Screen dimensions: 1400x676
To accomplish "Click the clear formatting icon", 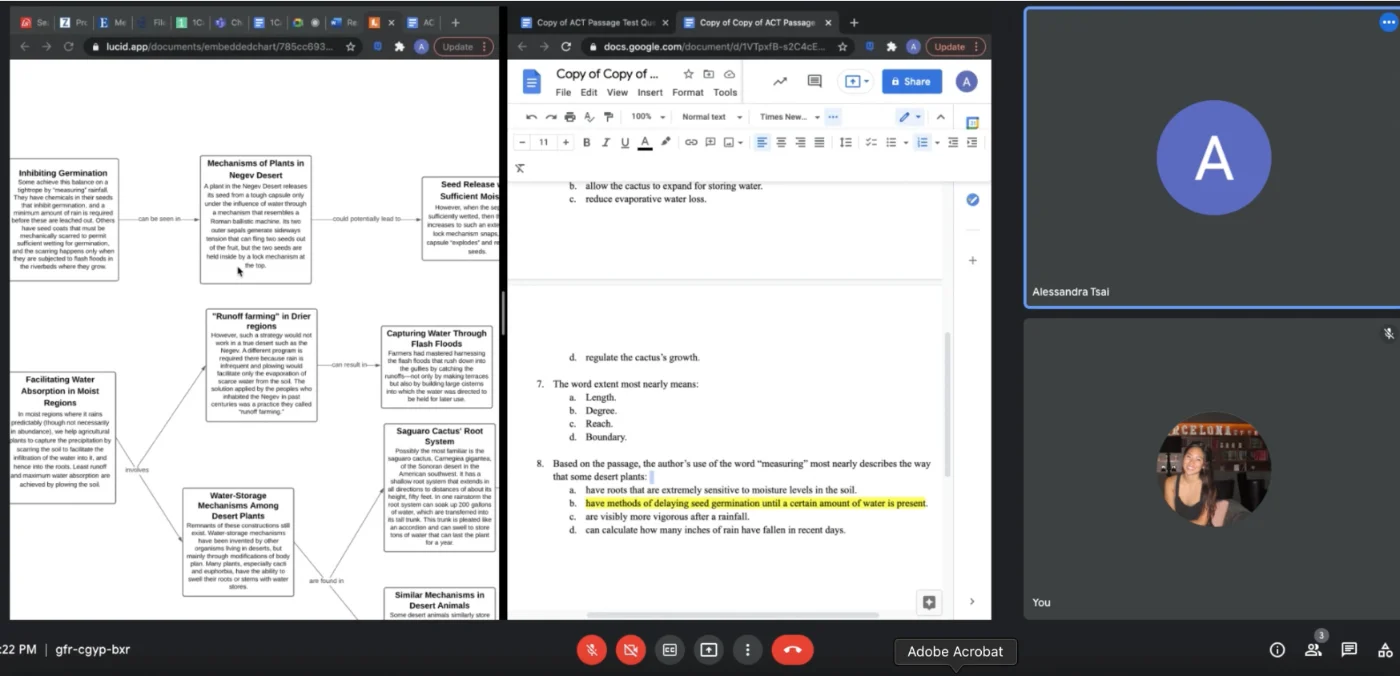I will coord(520,168).
